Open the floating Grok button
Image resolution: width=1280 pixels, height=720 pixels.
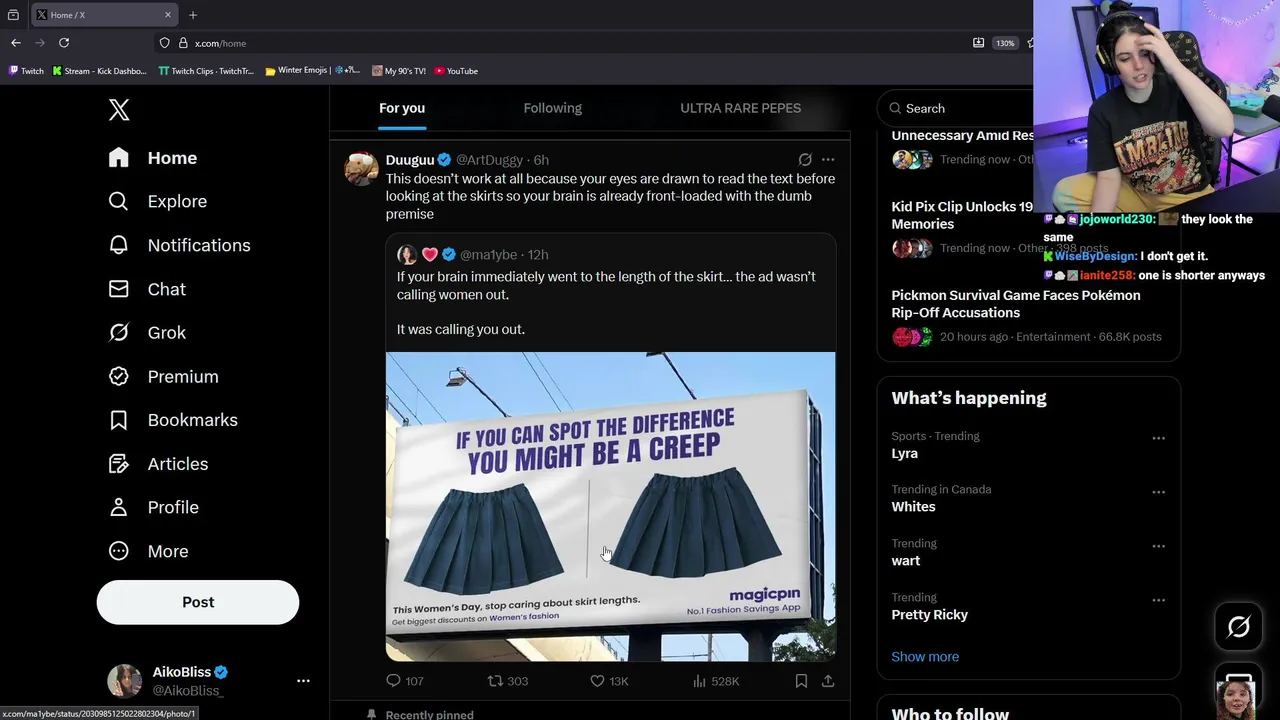1238,627
